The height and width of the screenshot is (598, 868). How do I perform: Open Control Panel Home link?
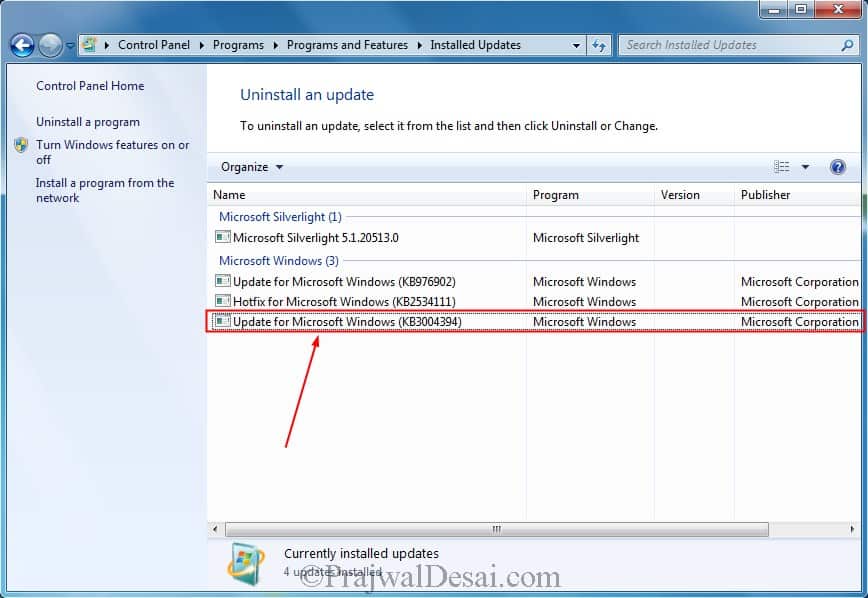click(90, 86)
